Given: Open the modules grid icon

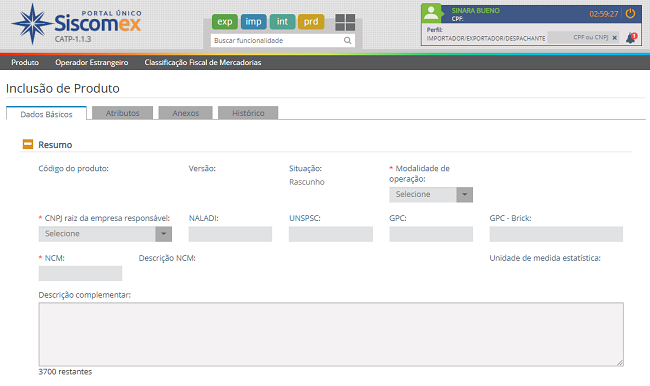Looking at the screenshot, I should [x=345, y=22].
